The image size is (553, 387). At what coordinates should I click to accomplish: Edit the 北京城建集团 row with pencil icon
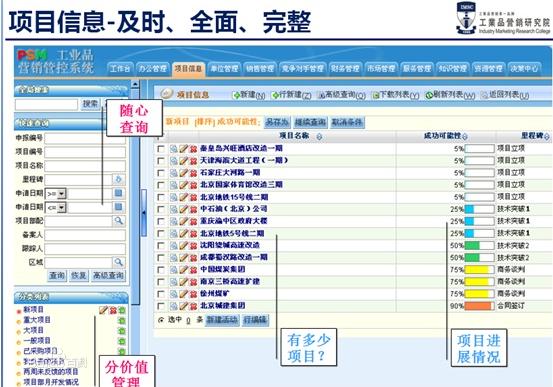[x=183, y=306]
